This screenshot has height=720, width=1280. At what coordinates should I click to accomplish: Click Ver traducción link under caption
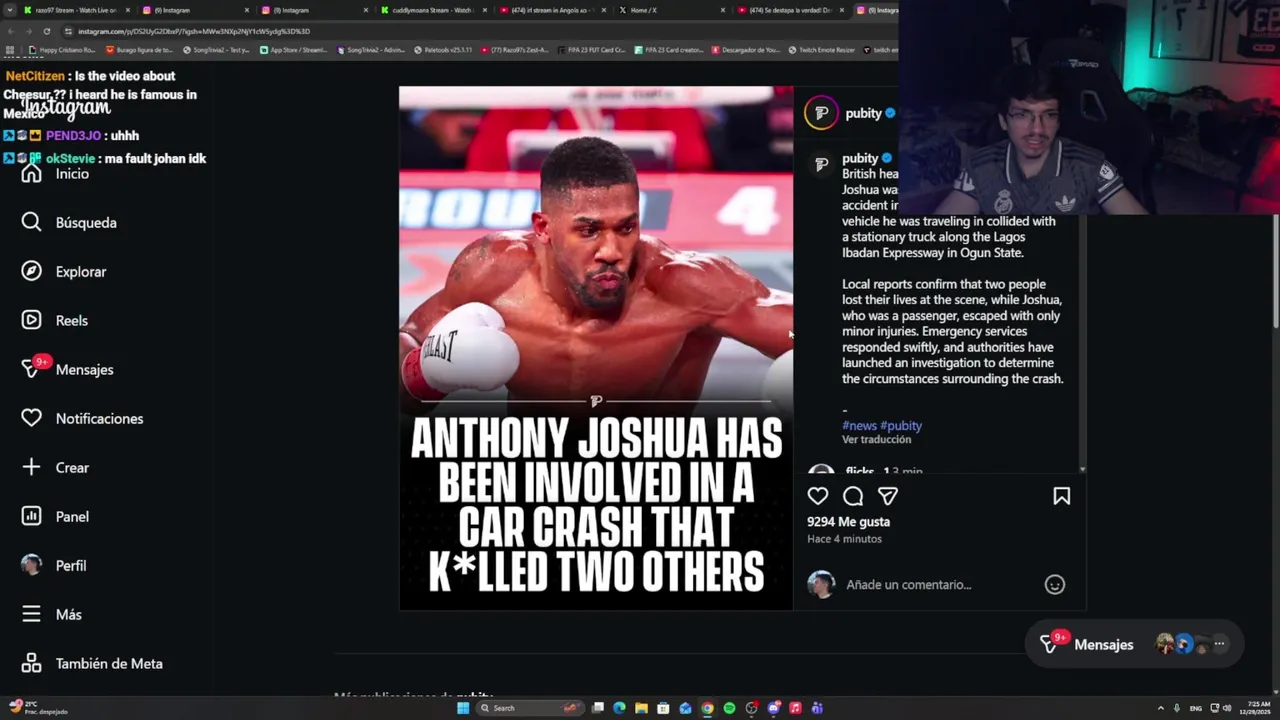(876, 440)
